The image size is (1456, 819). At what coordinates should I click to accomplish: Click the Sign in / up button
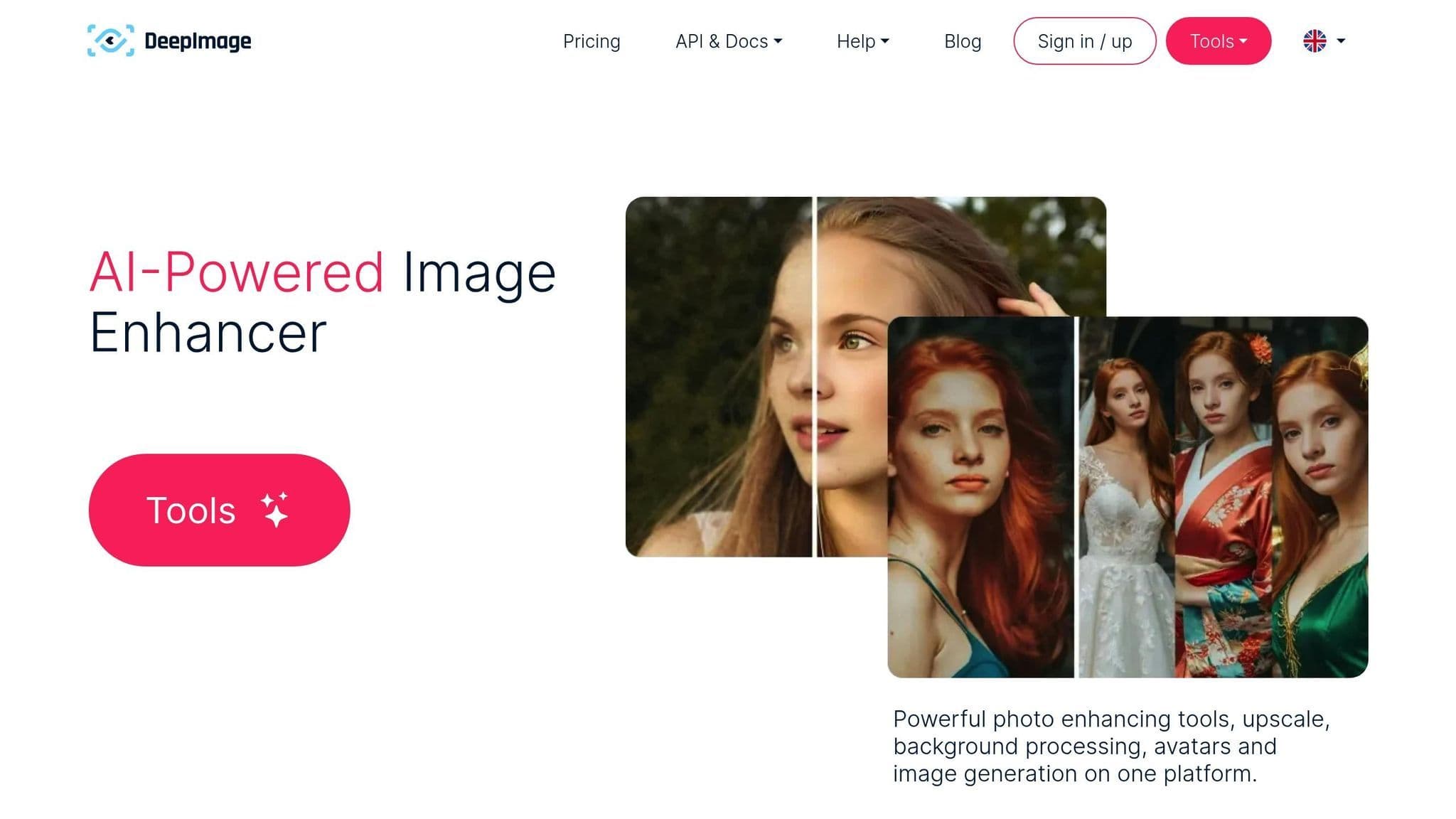1084,41
